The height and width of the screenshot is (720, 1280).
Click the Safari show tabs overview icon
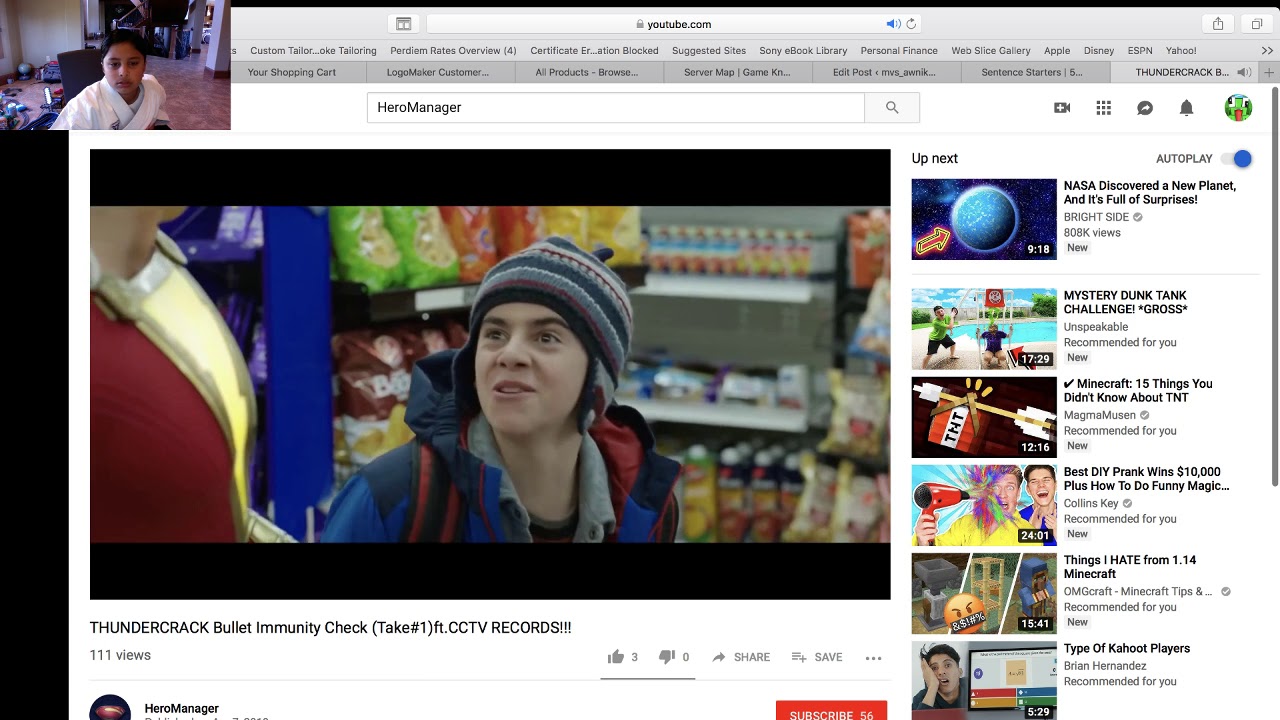(x=1257, y=24)
